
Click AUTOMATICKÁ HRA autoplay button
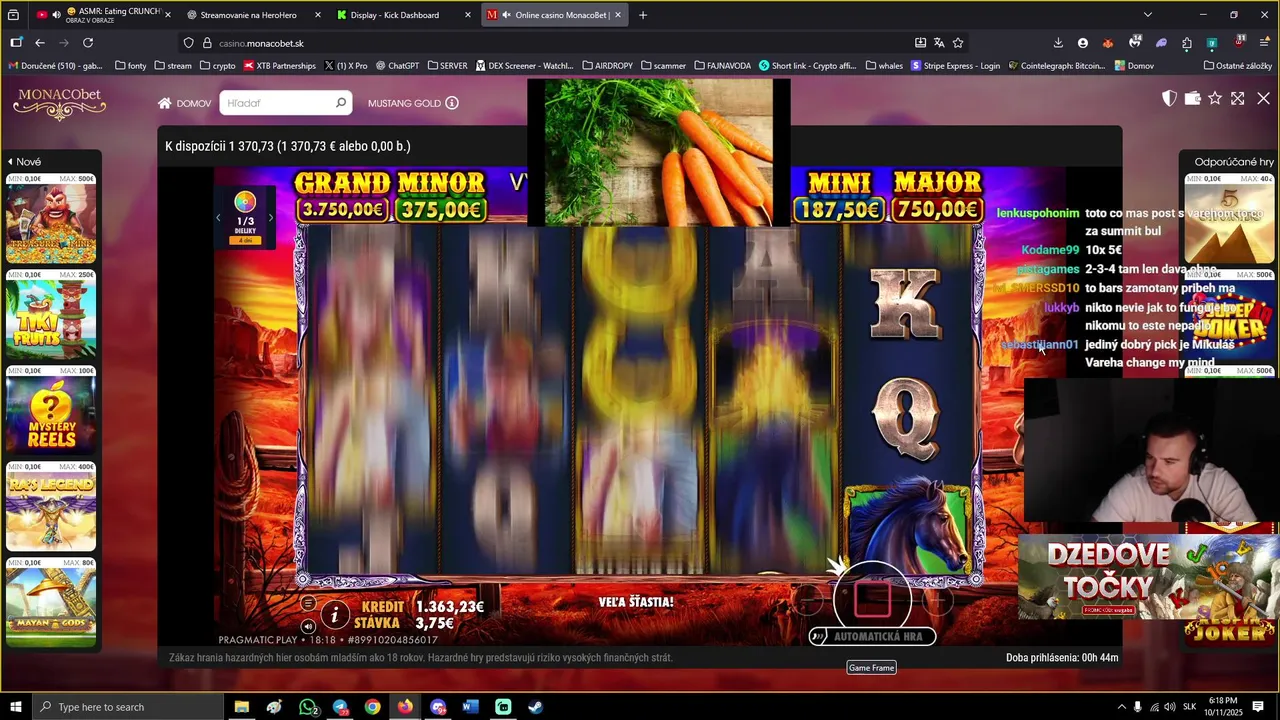[872, 636]
